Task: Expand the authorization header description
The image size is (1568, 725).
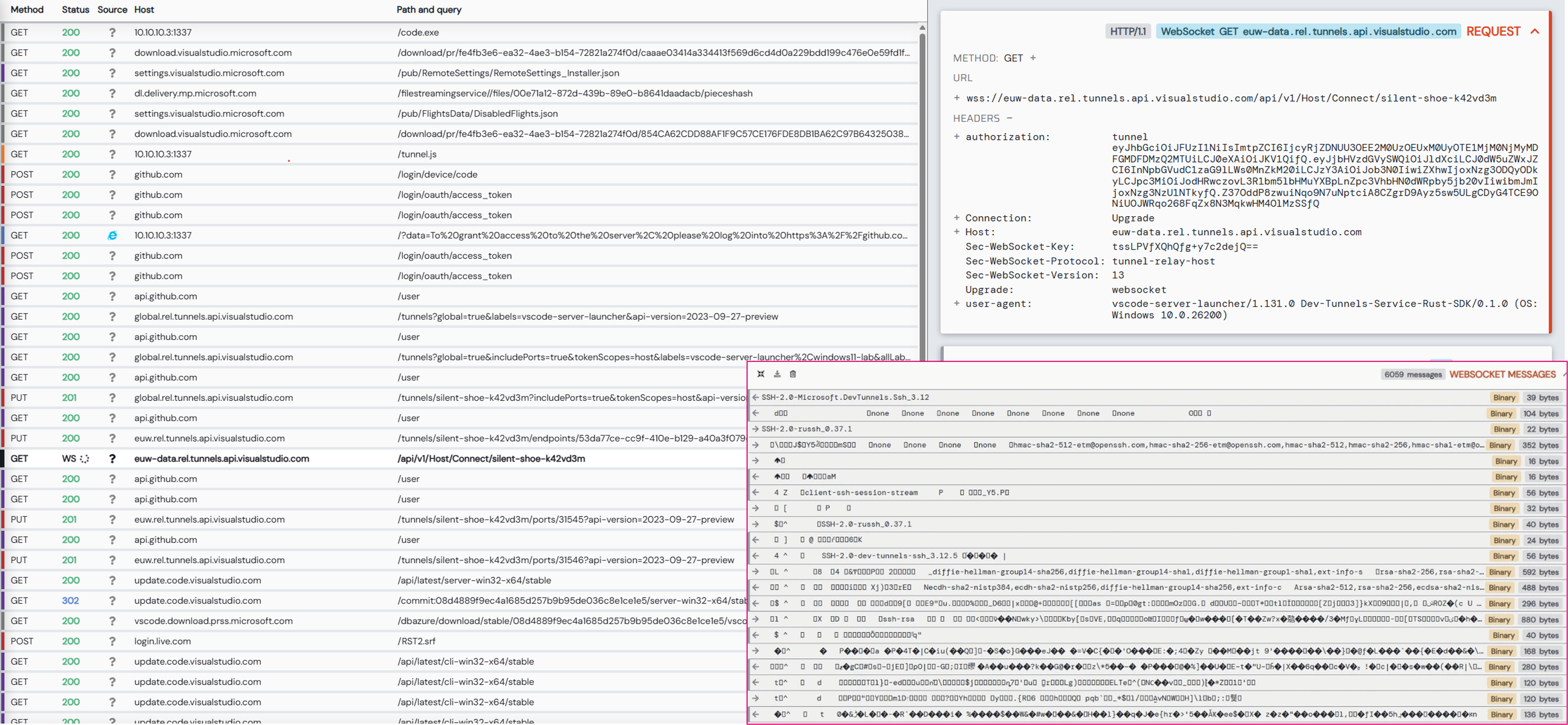Action: pyautogui.click(x=957, y=137)
